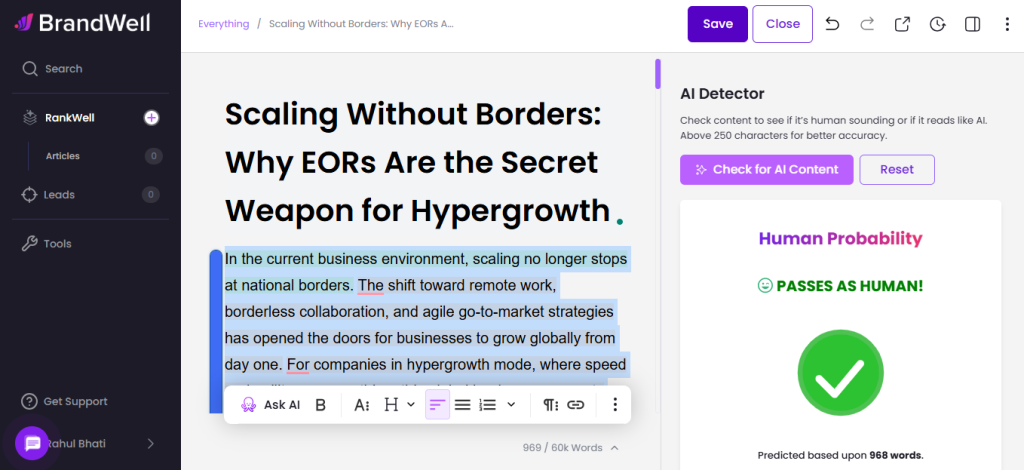Toggle bold formatting on selection
1024x470 pixels.
coord(321,405)
